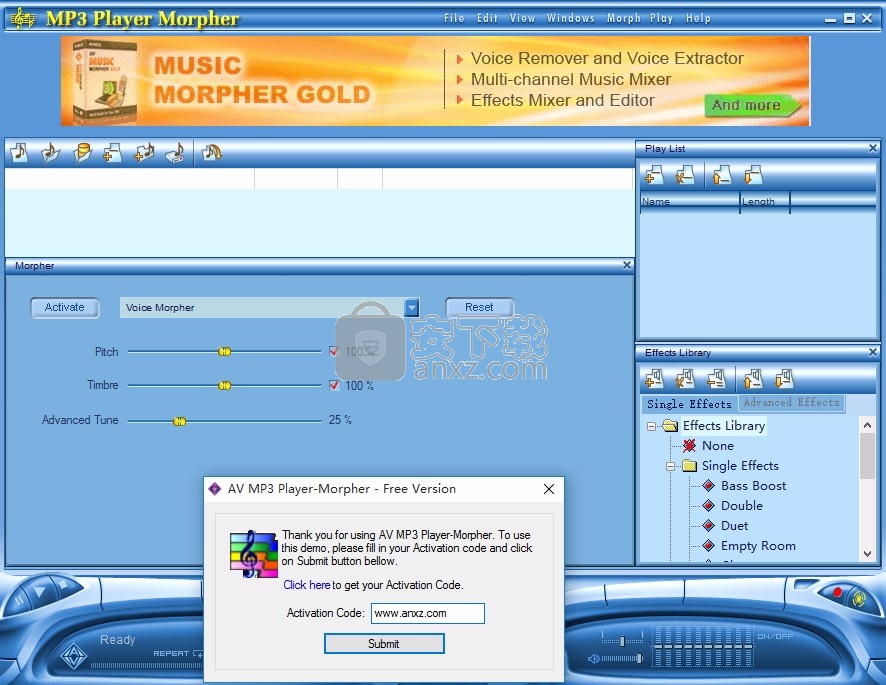Screen dimensions: 886x685
Task: Click the Submit button
Action: pos(384,644)
